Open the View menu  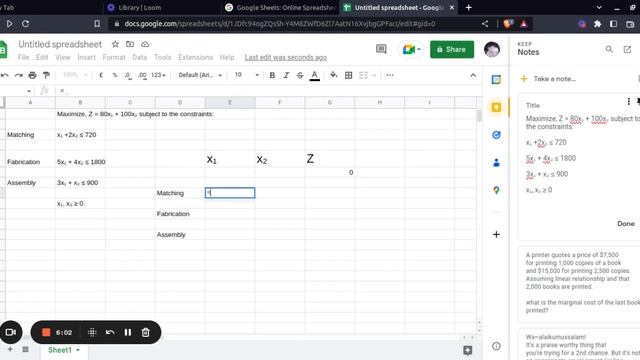[x=63, y=57]
